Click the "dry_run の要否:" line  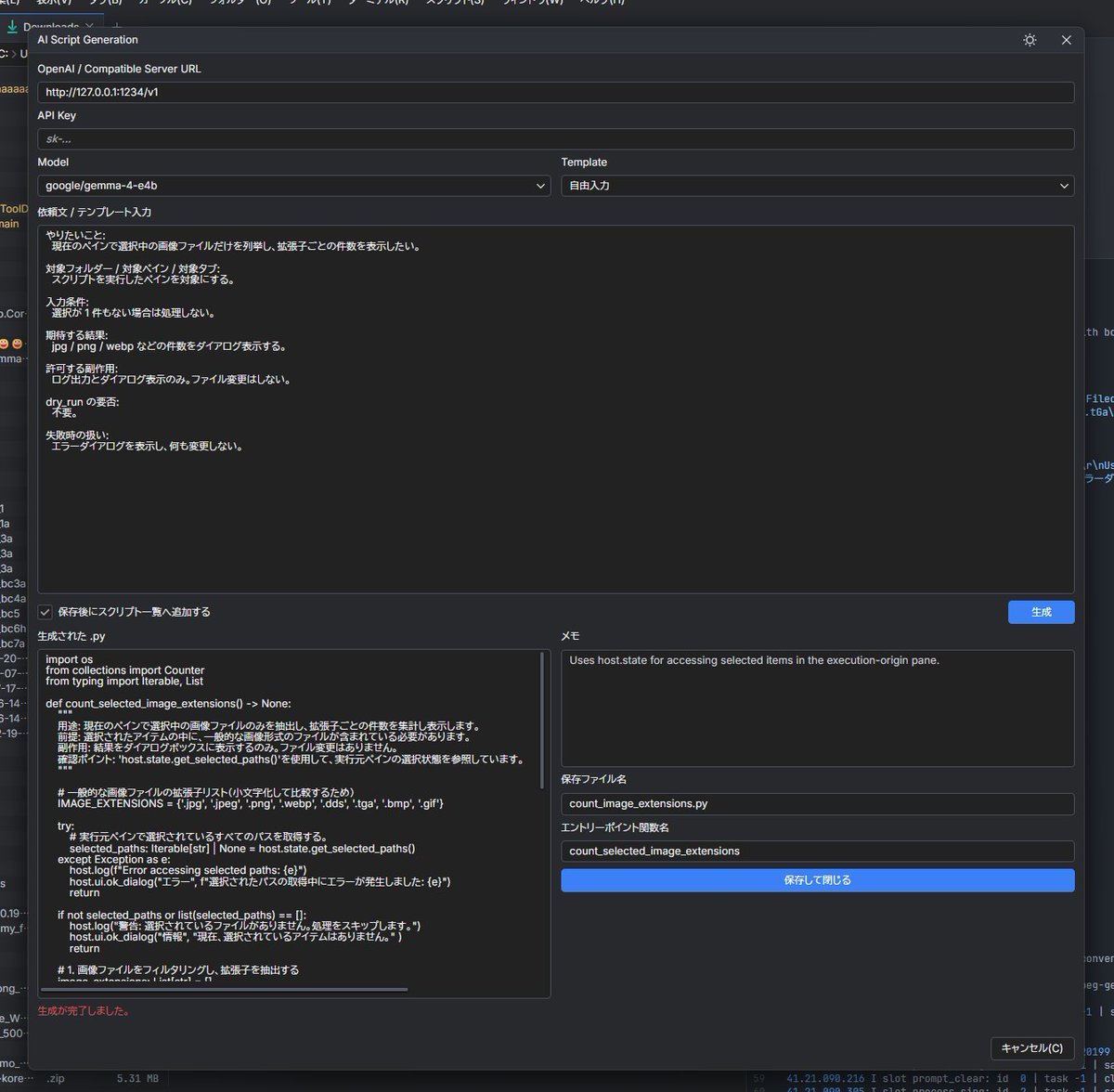pos(82,402)
